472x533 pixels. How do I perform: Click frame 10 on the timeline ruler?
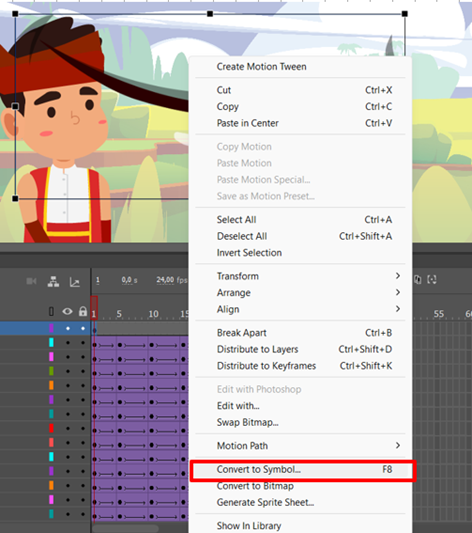[x=153, y=314]
